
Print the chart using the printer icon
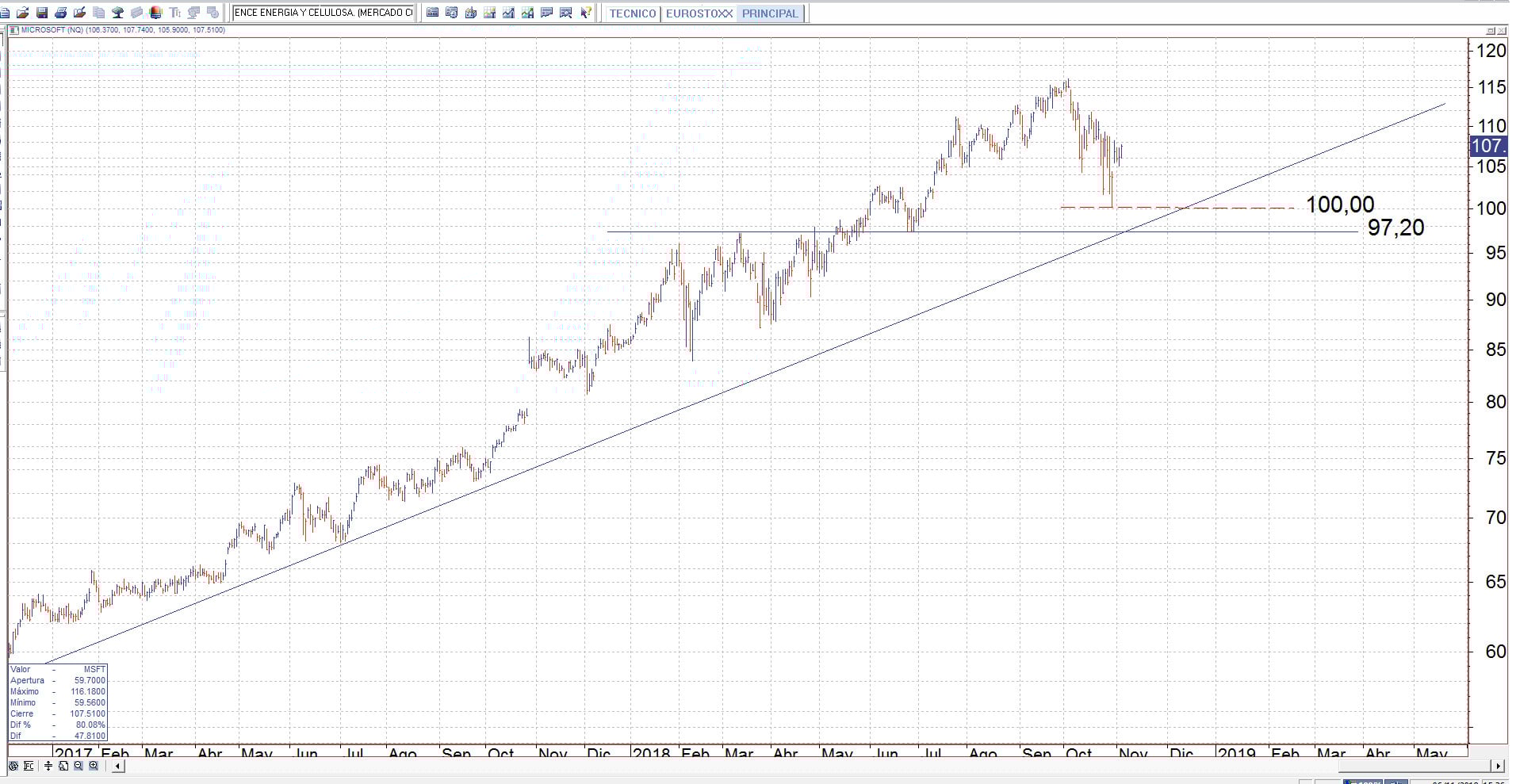(x=61, y=13)
